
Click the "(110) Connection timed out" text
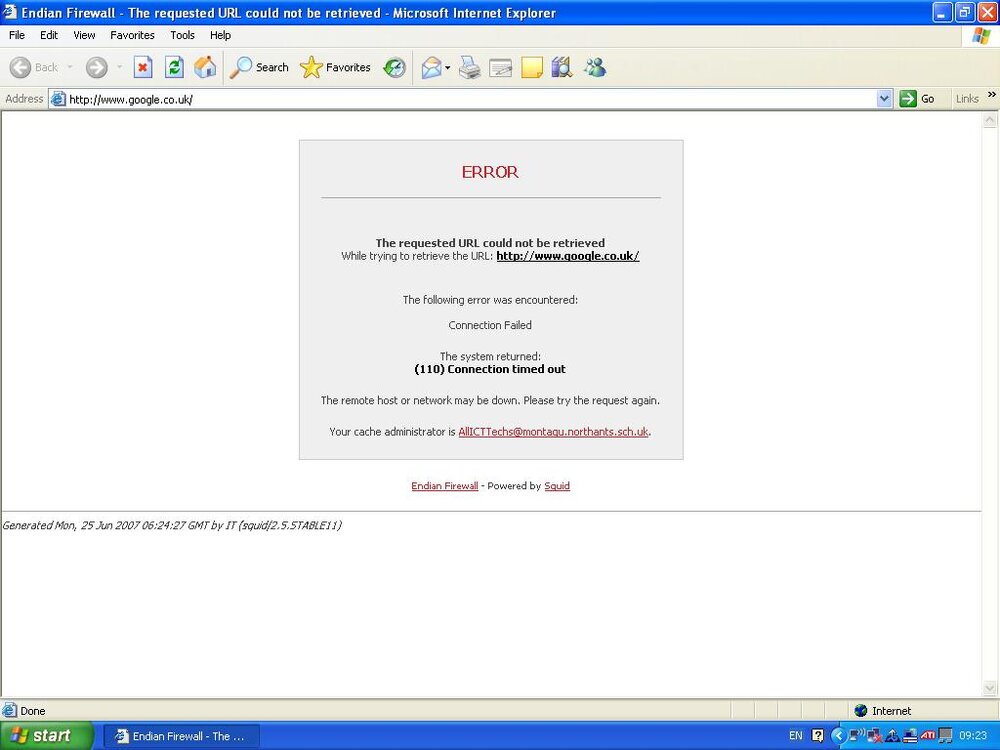point(490,369)
